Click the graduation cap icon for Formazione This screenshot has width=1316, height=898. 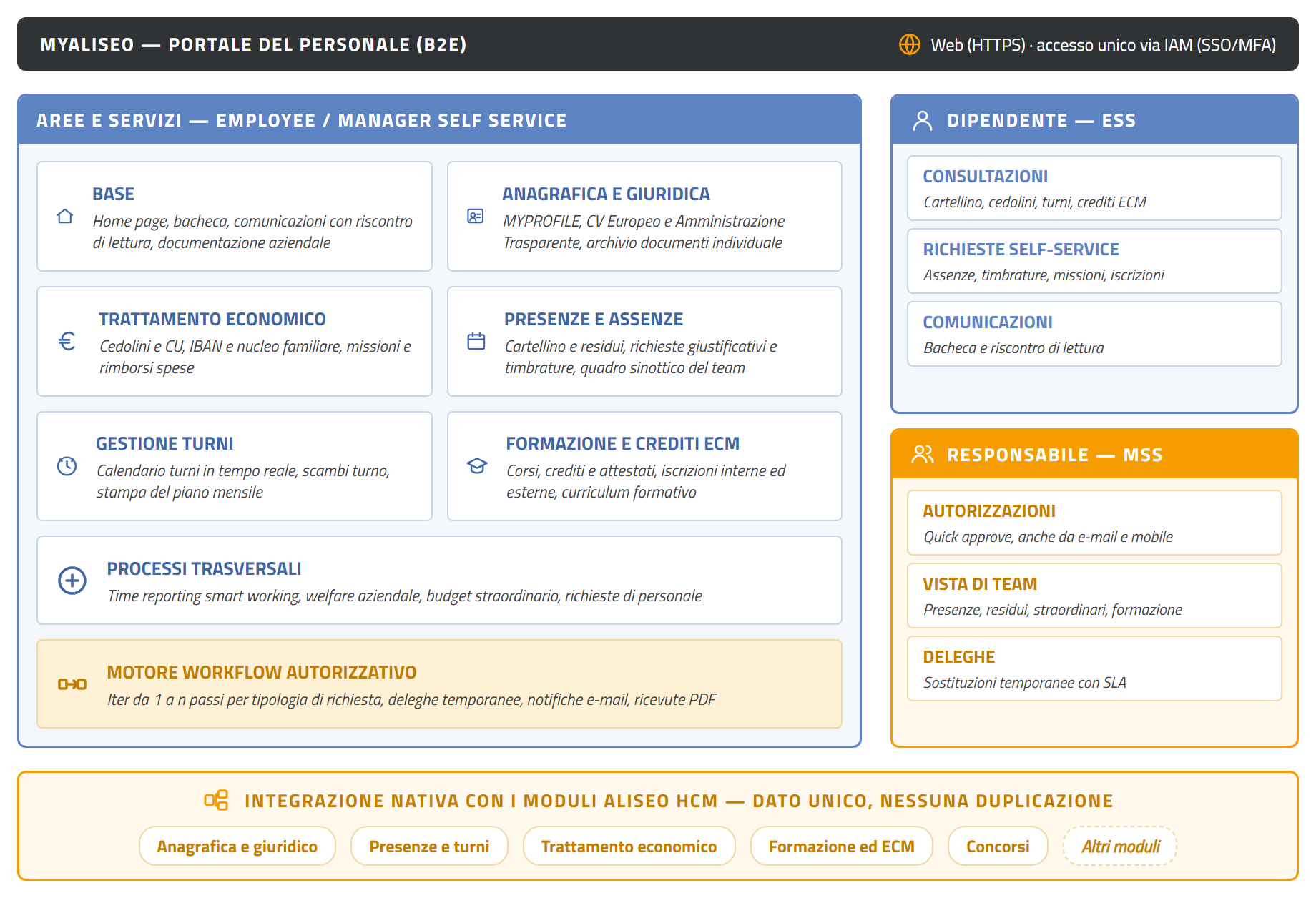477,466
